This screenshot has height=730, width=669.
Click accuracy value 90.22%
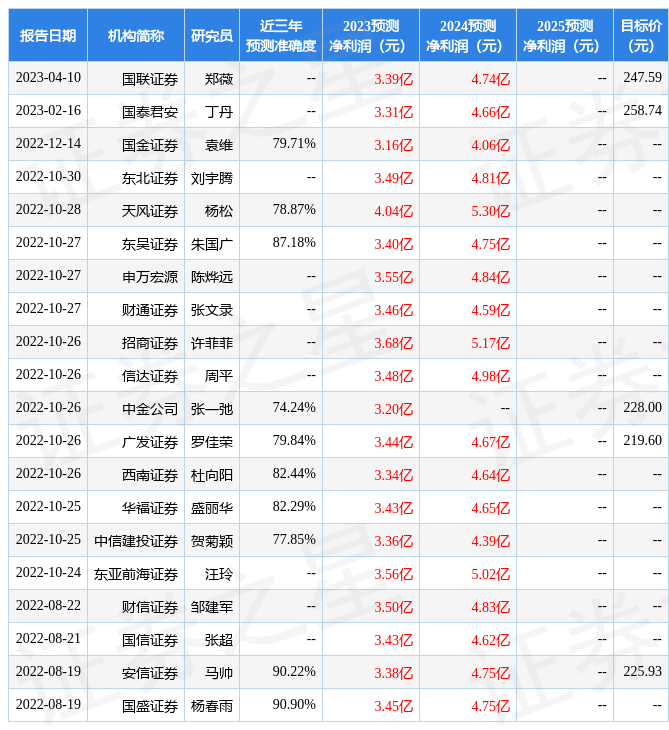tap(294, 672)
